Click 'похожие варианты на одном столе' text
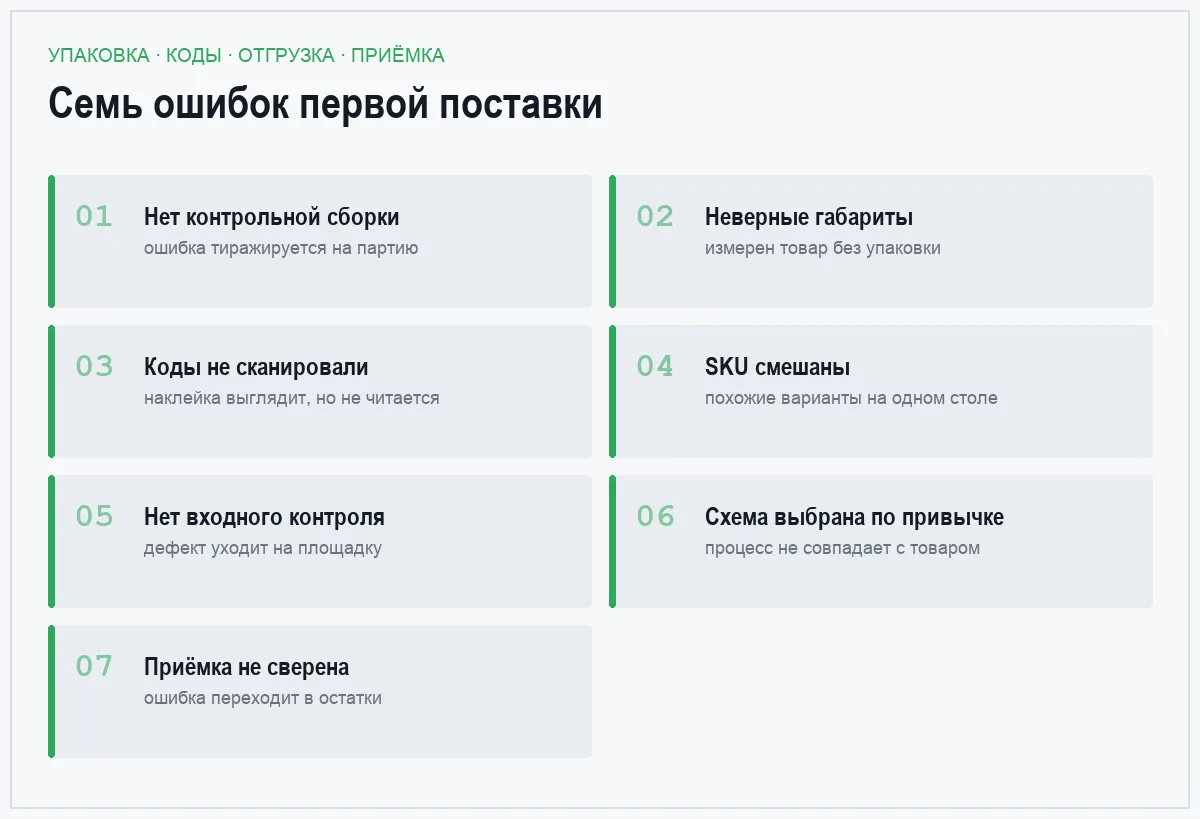The width and height of the screenshot is (1200, 819). point(851,398)
